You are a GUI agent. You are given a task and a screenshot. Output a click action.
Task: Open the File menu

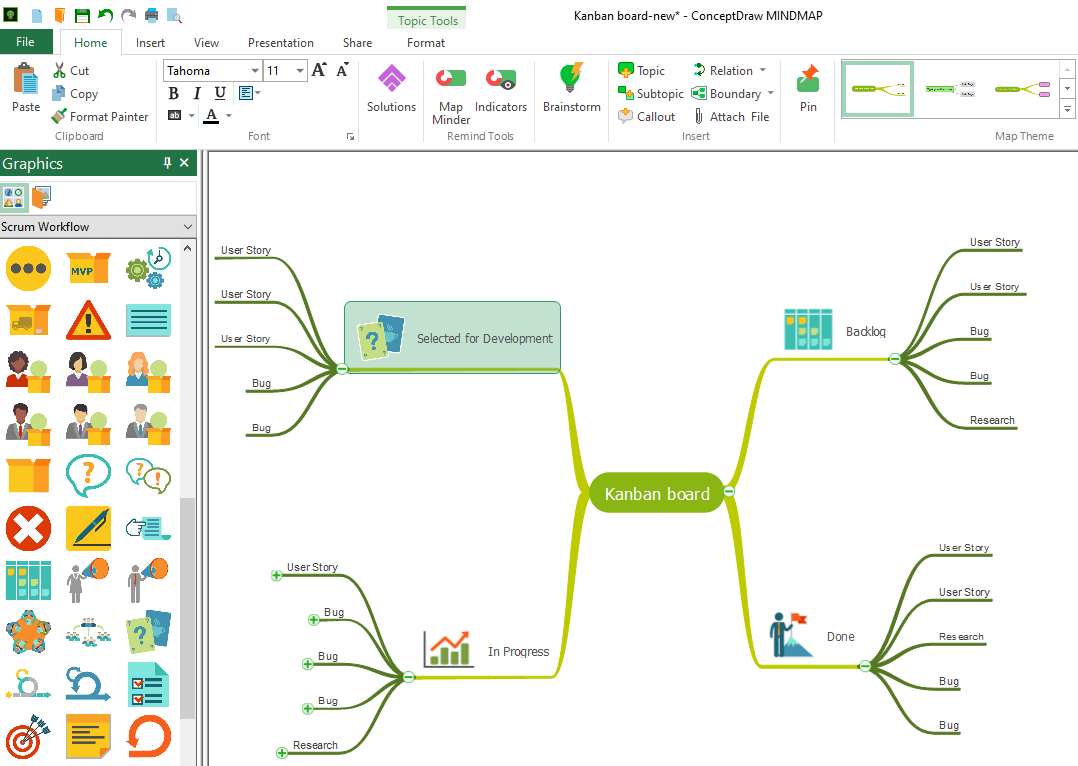click(26, 42)
